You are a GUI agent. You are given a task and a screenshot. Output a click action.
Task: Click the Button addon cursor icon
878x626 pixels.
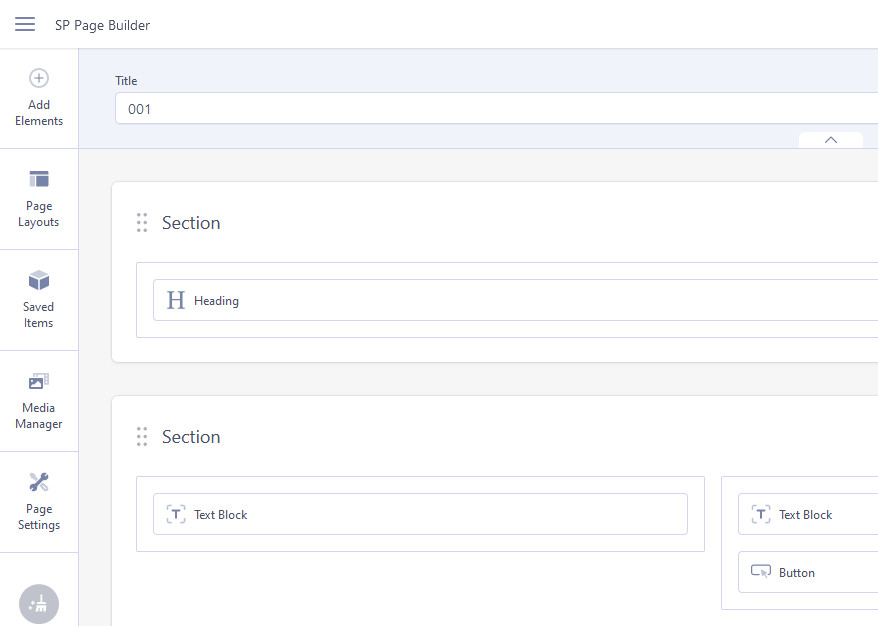pos(761,572)
